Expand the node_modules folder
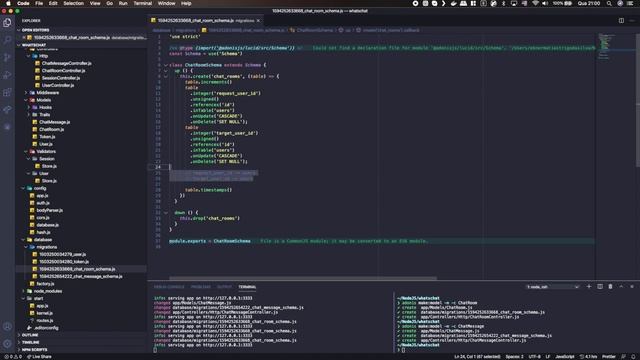 click(24, 291)
